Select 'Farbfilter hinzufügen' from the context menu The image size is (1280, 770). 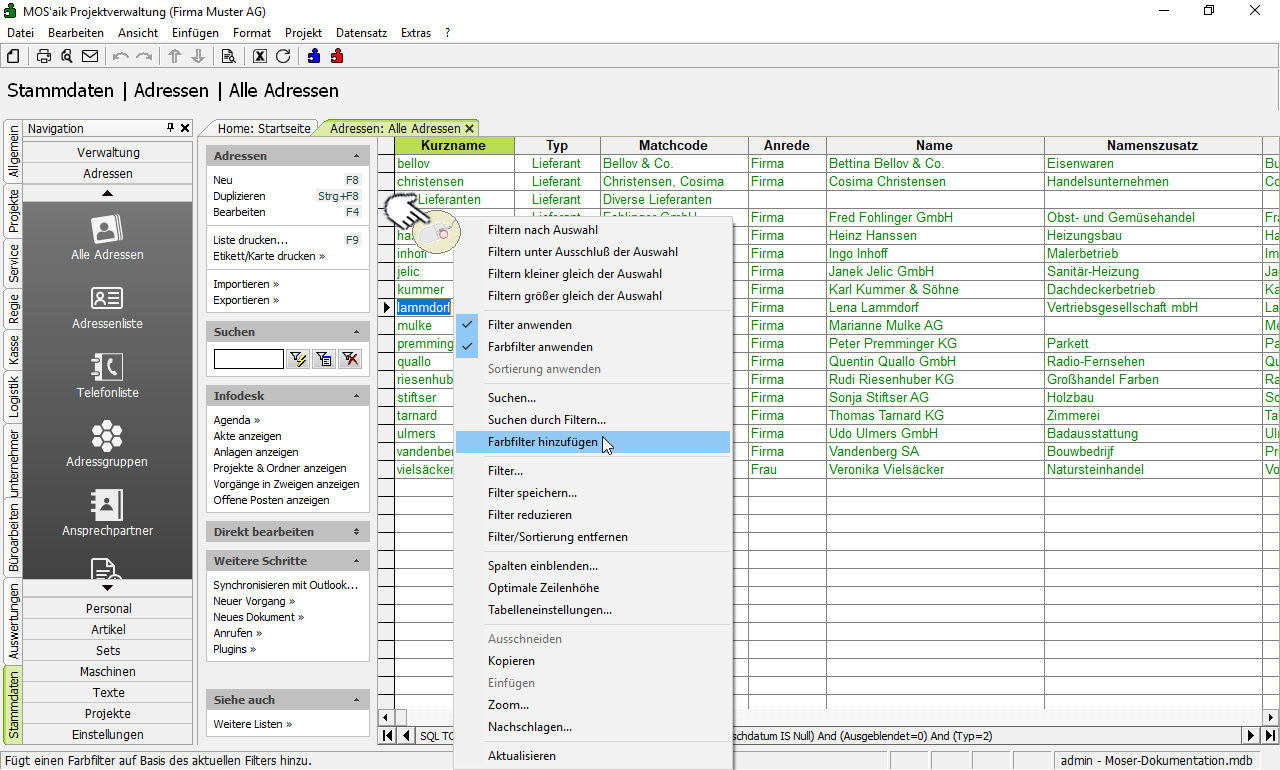point(543,442)
